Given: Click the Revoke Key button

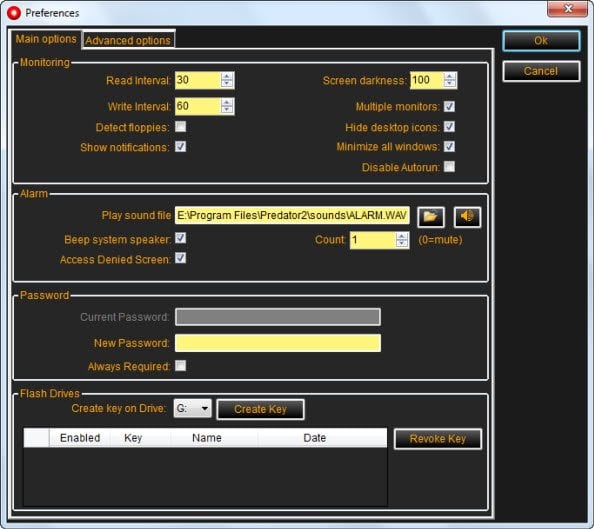Looking at the screenshot, I should (x=438, y=439).
